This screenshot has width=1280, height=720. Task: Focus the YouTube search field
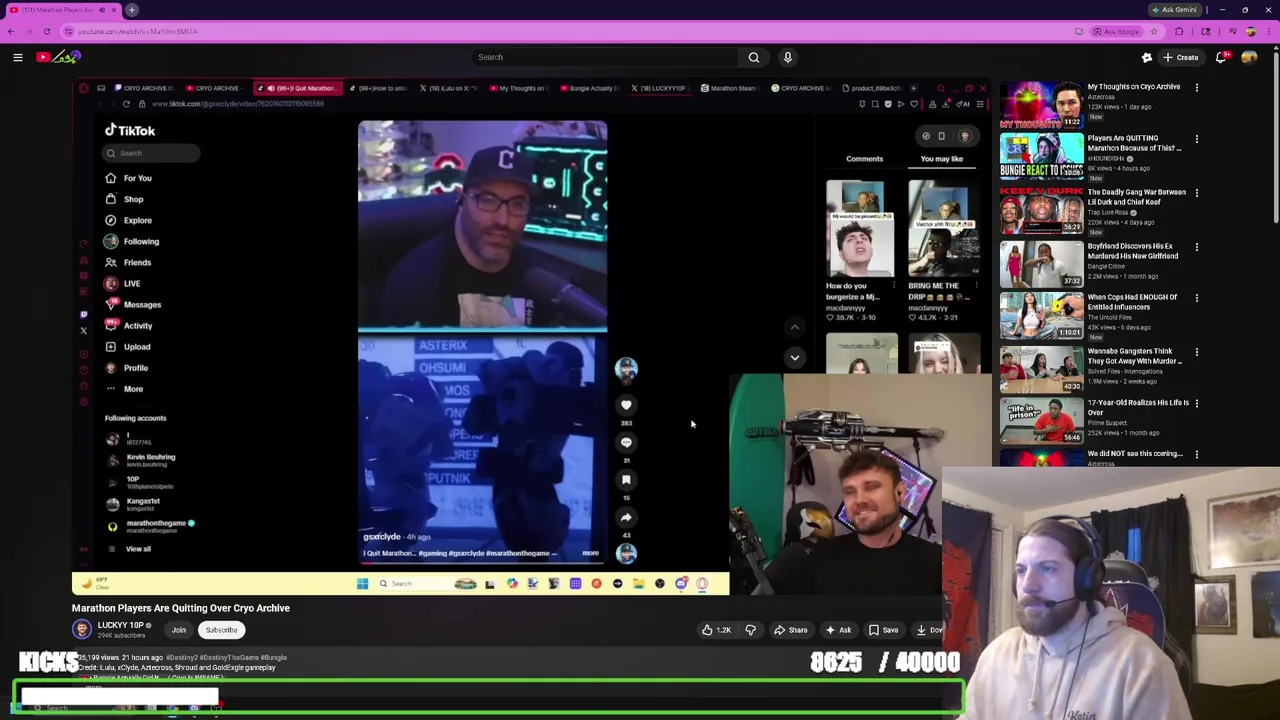pos(604,57)
